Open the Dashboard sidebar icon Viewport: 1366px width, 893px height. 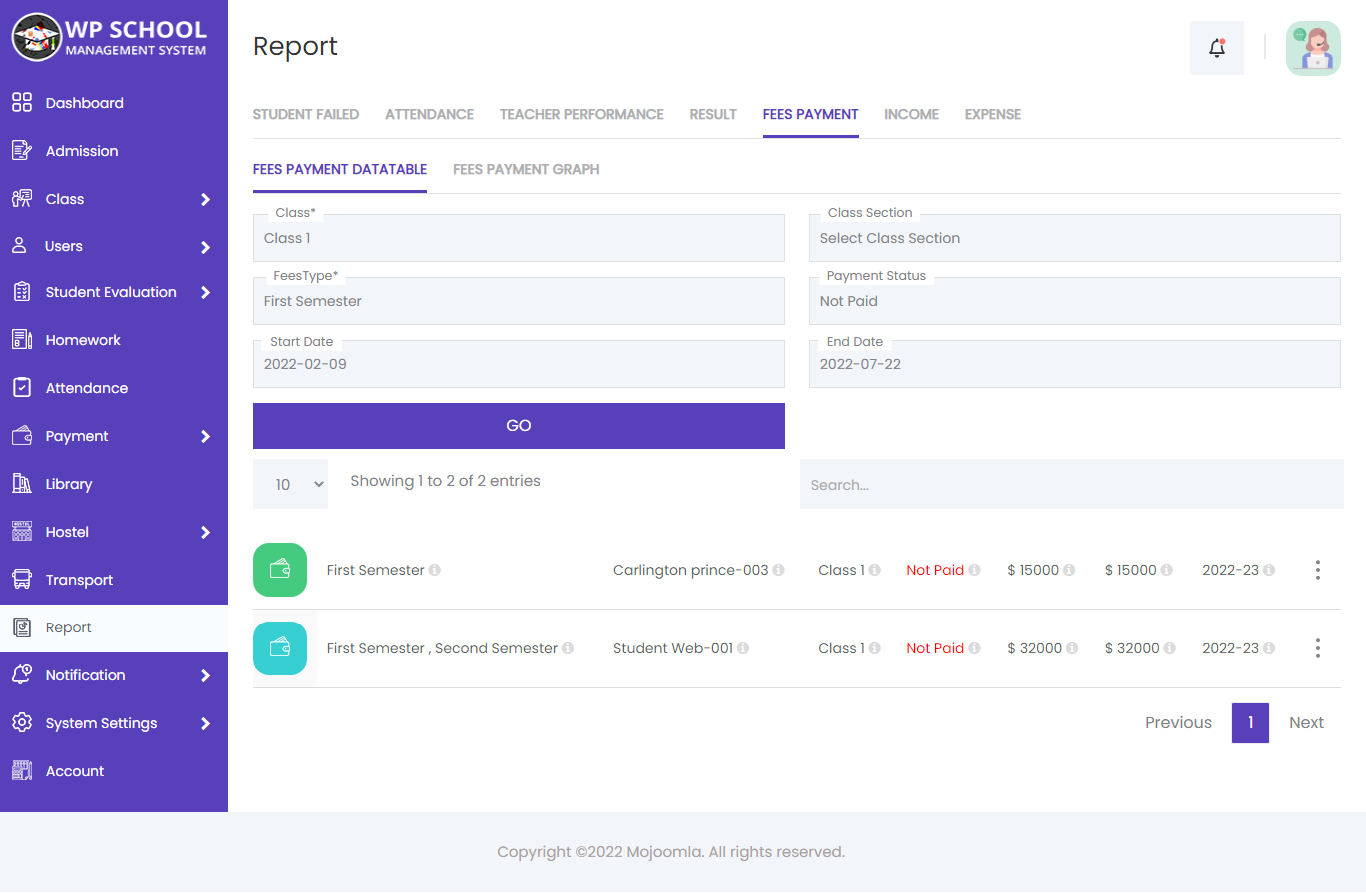point(22,103)
